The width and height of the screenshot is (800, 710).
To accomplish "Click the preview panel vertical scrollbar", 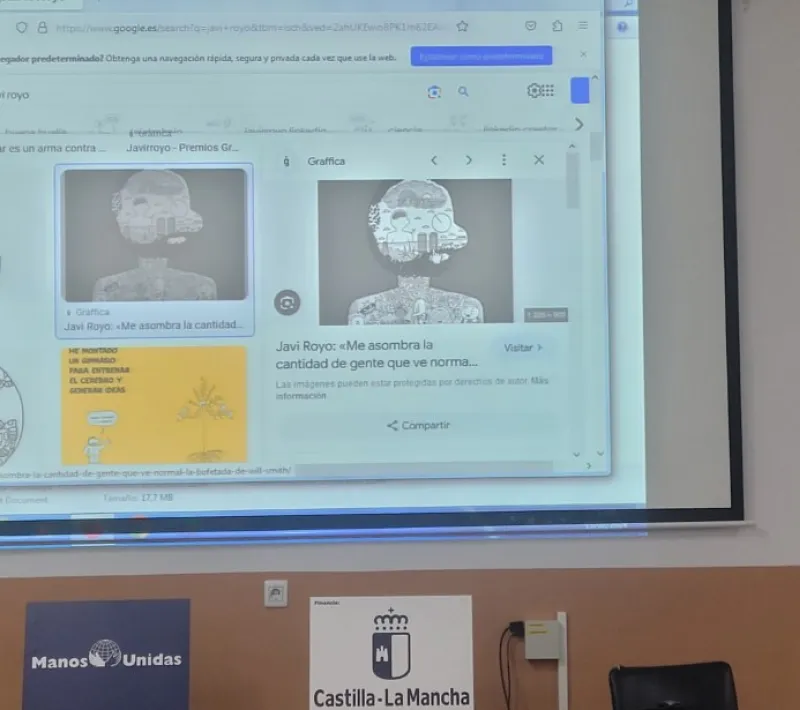I will (x=572, y=180).
